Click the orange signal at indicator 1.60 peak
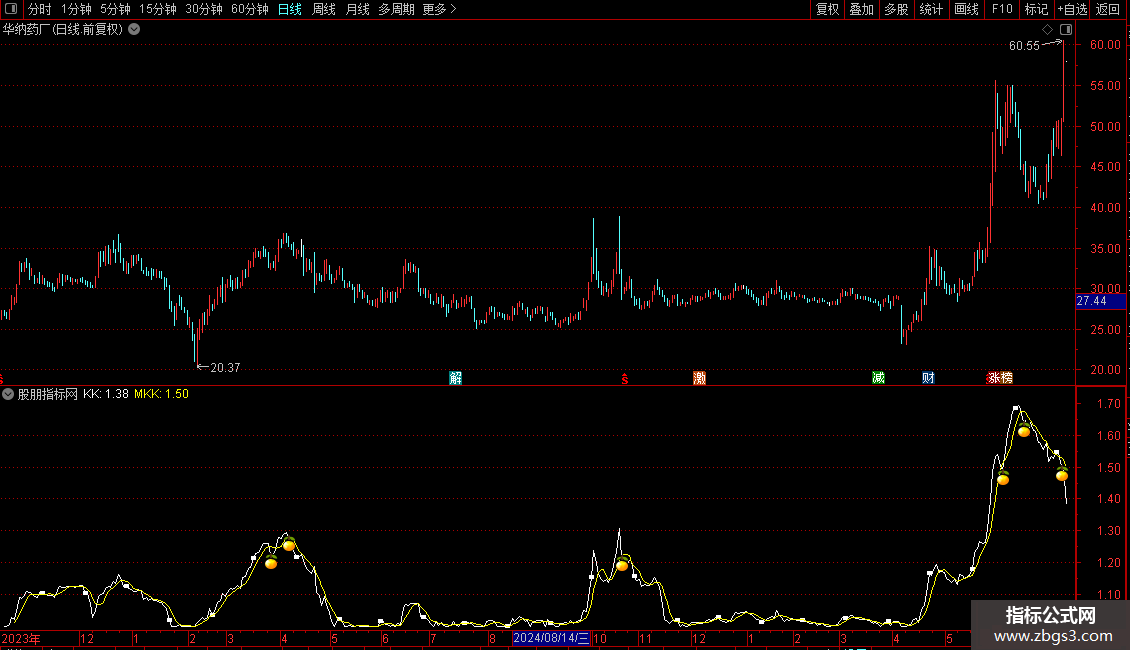 pos(1023,430)
